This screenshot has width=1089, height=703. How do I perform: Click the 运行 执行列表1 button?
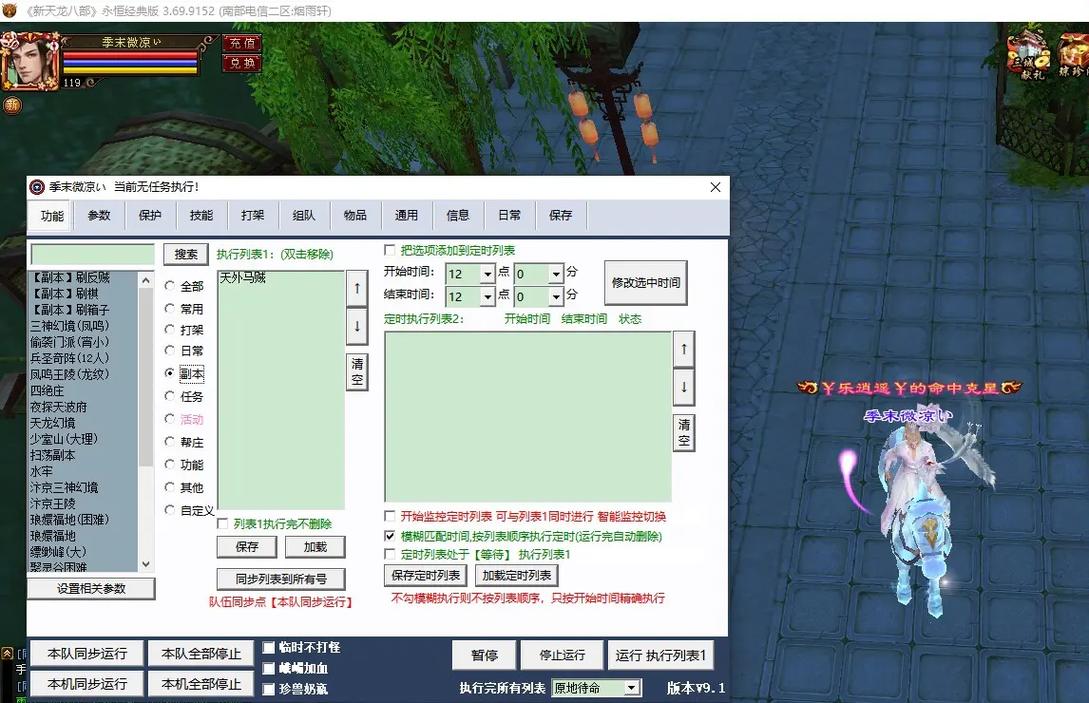pos(660,655)
